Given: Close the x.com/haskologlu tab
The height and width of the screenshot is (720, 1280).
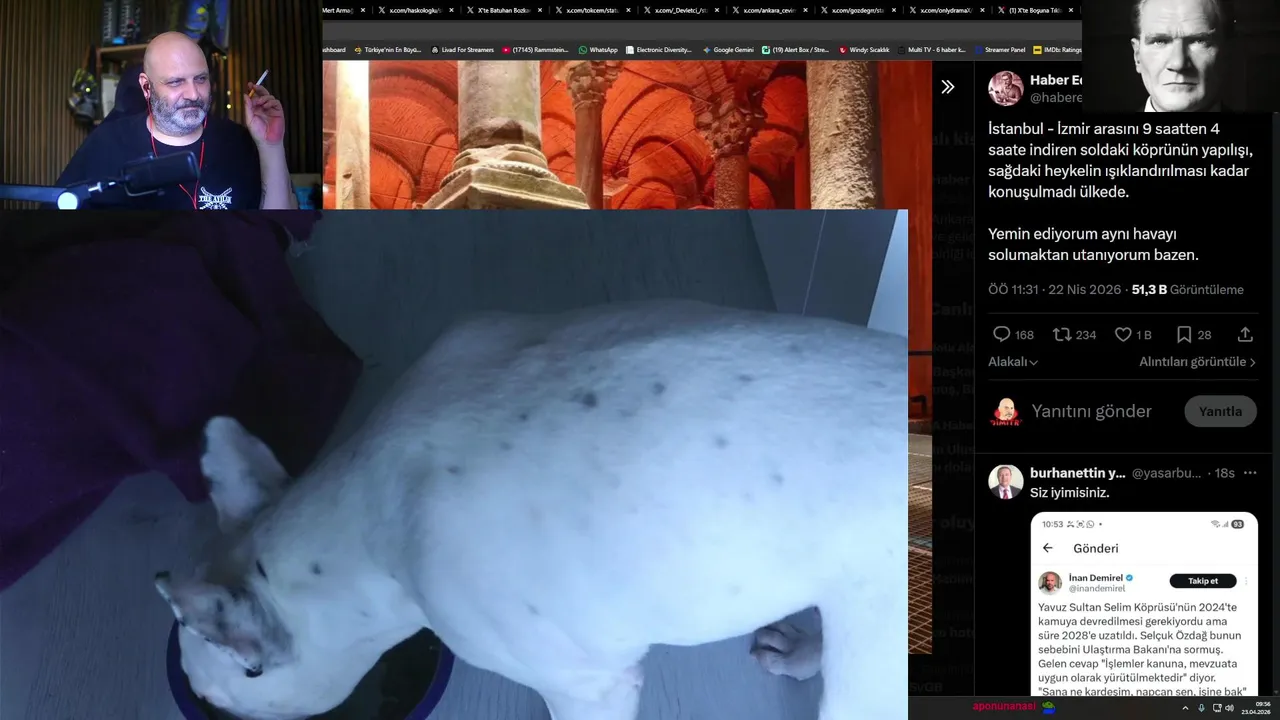Looking at the screenshot, I should [x=451, y=10].
